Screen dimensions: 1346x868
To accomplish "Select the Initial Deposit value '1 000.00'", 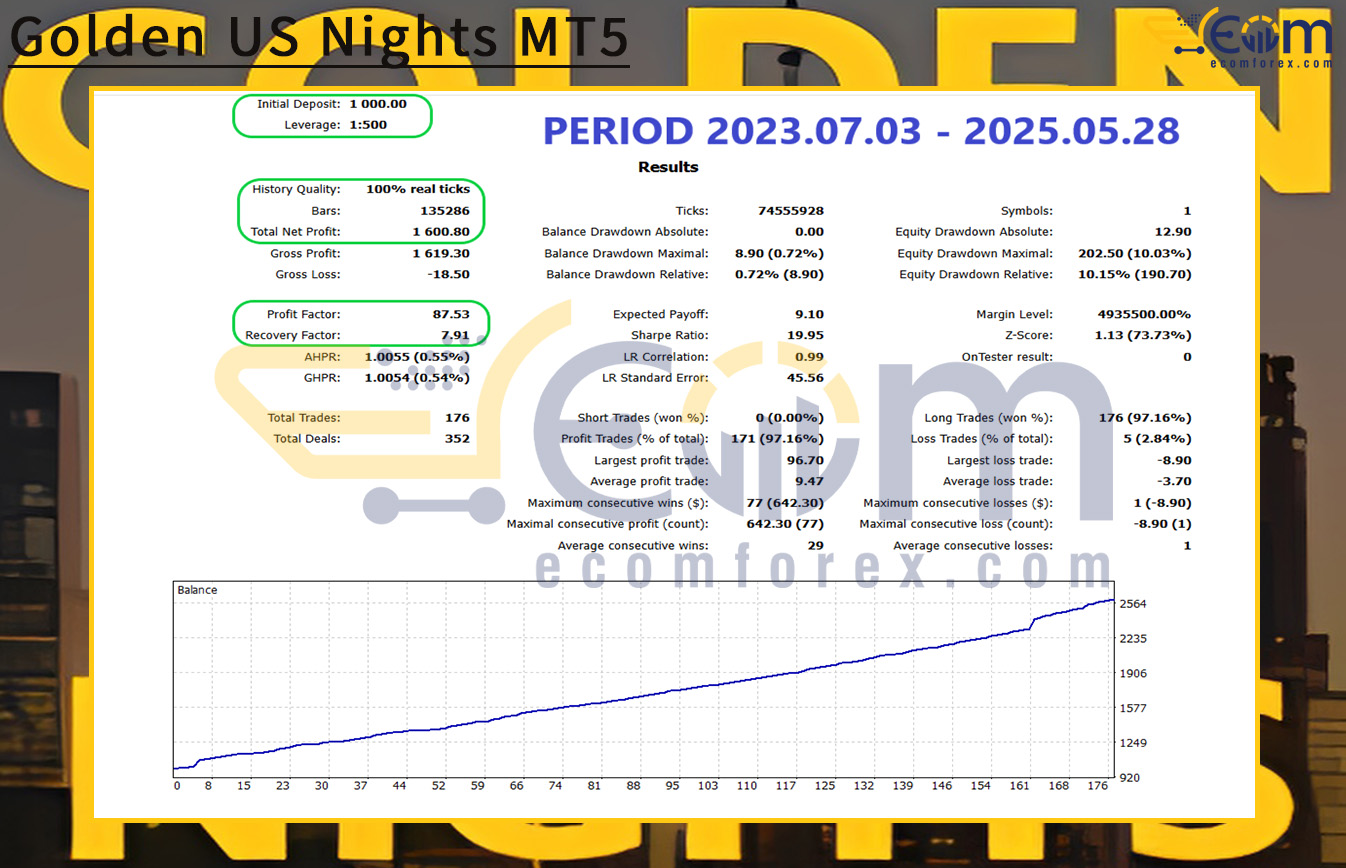I will pyautogui.click(x=378, y=104).
